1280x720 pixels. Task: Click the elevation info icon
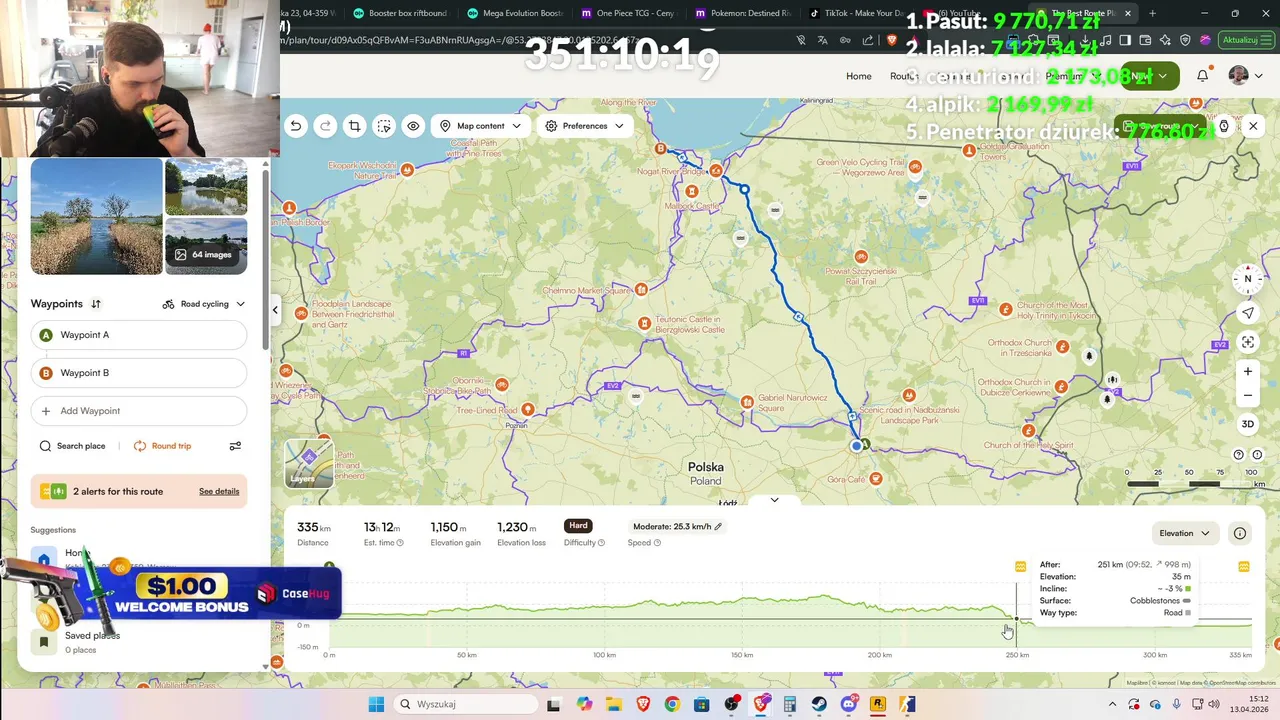tap(1240, 533)
